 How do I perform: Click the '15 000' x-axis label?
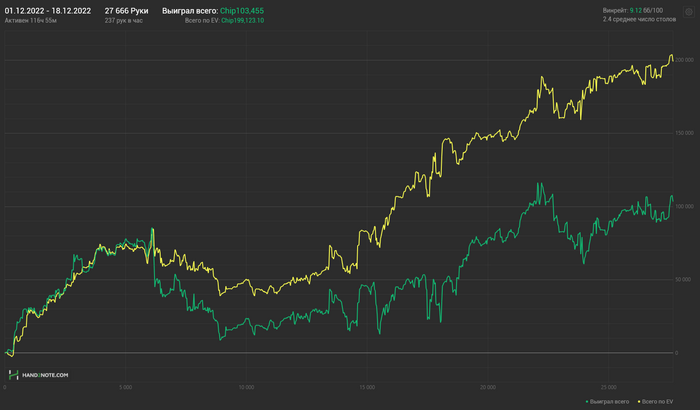click(x=367, y=387)
